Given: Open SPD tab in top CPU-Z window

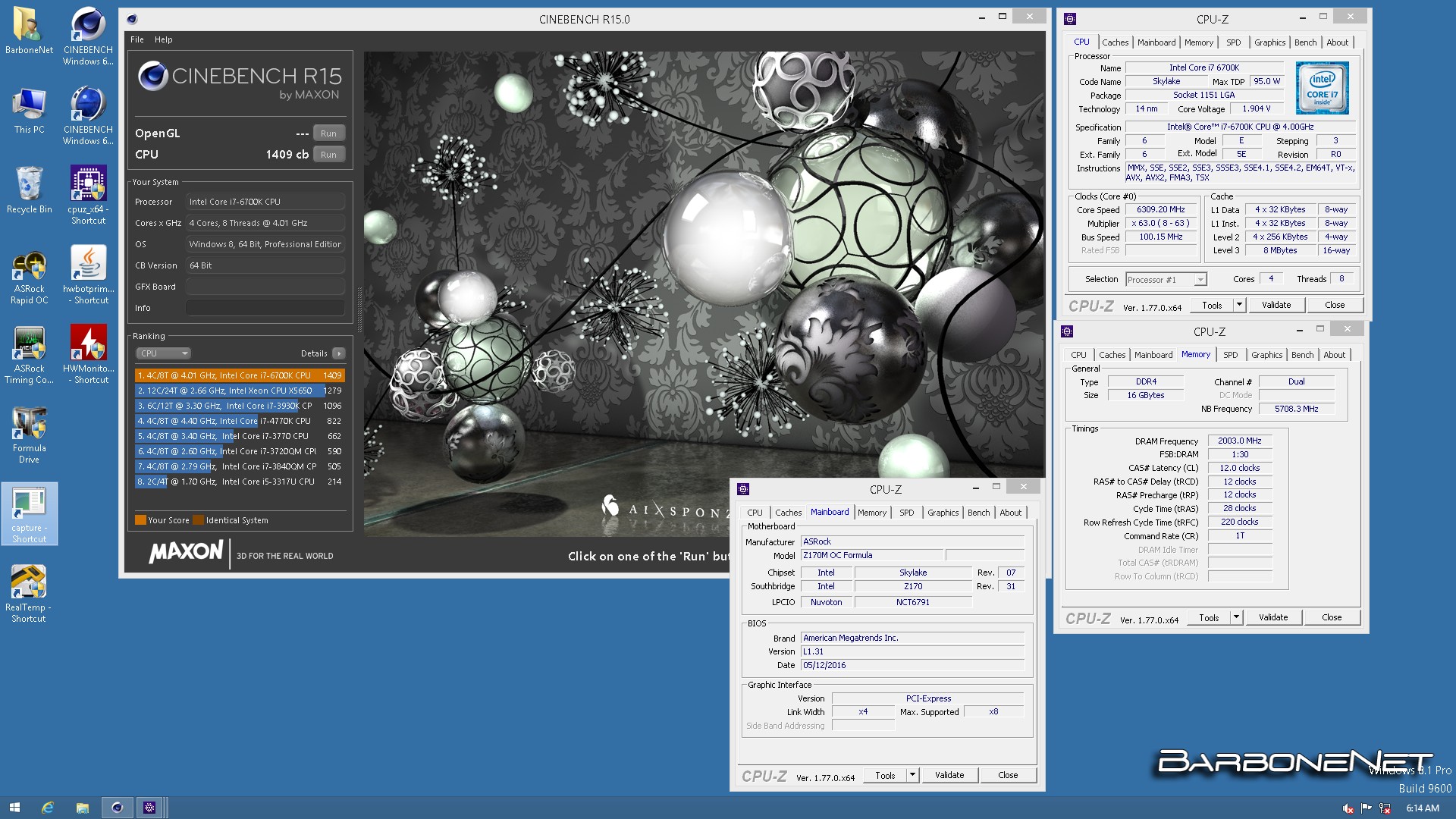Looking at the screenshot, I should pyautogui.click(x=1234, y=42).
